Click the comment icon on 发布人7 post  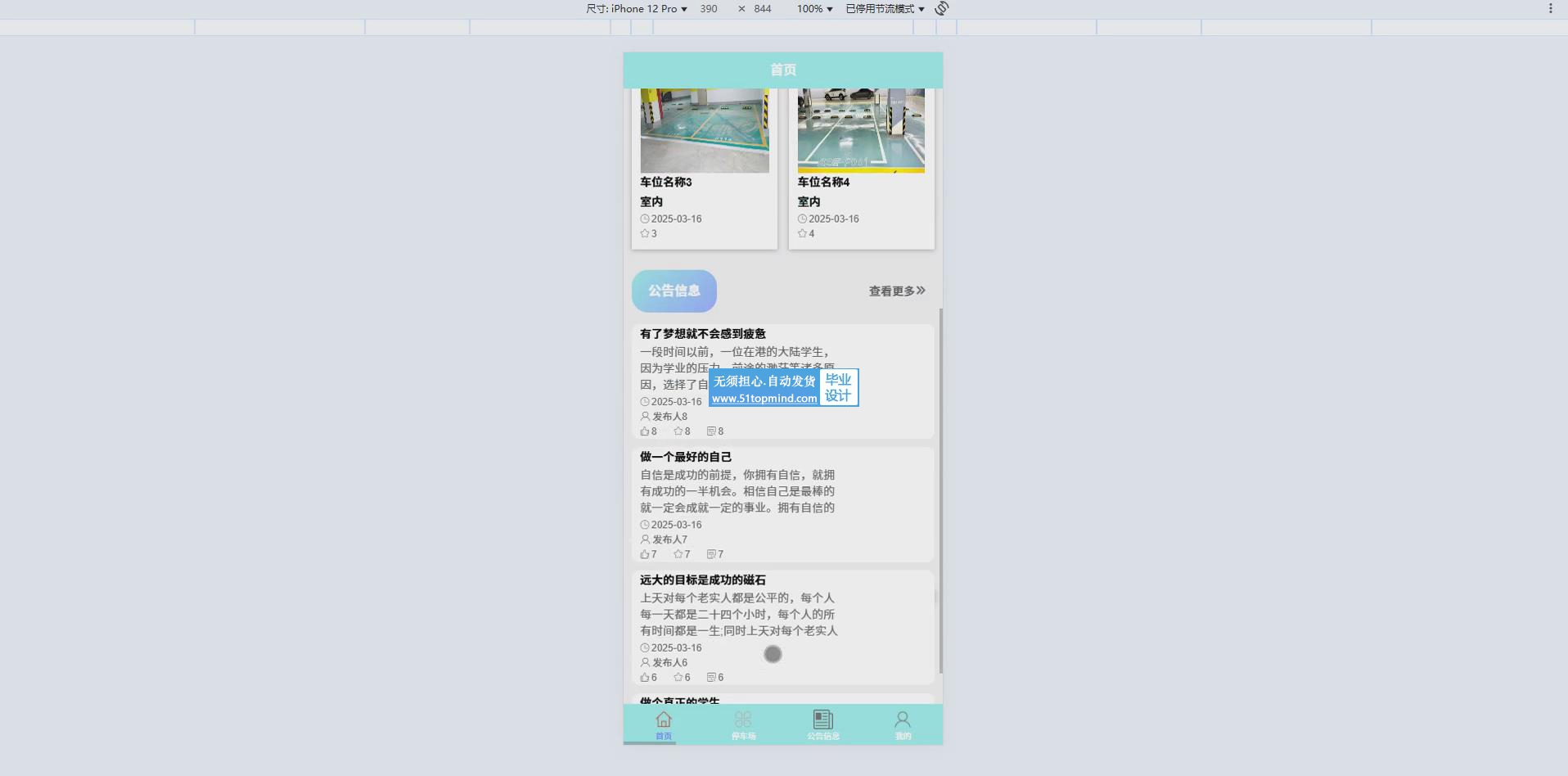[x=711, y=554]
